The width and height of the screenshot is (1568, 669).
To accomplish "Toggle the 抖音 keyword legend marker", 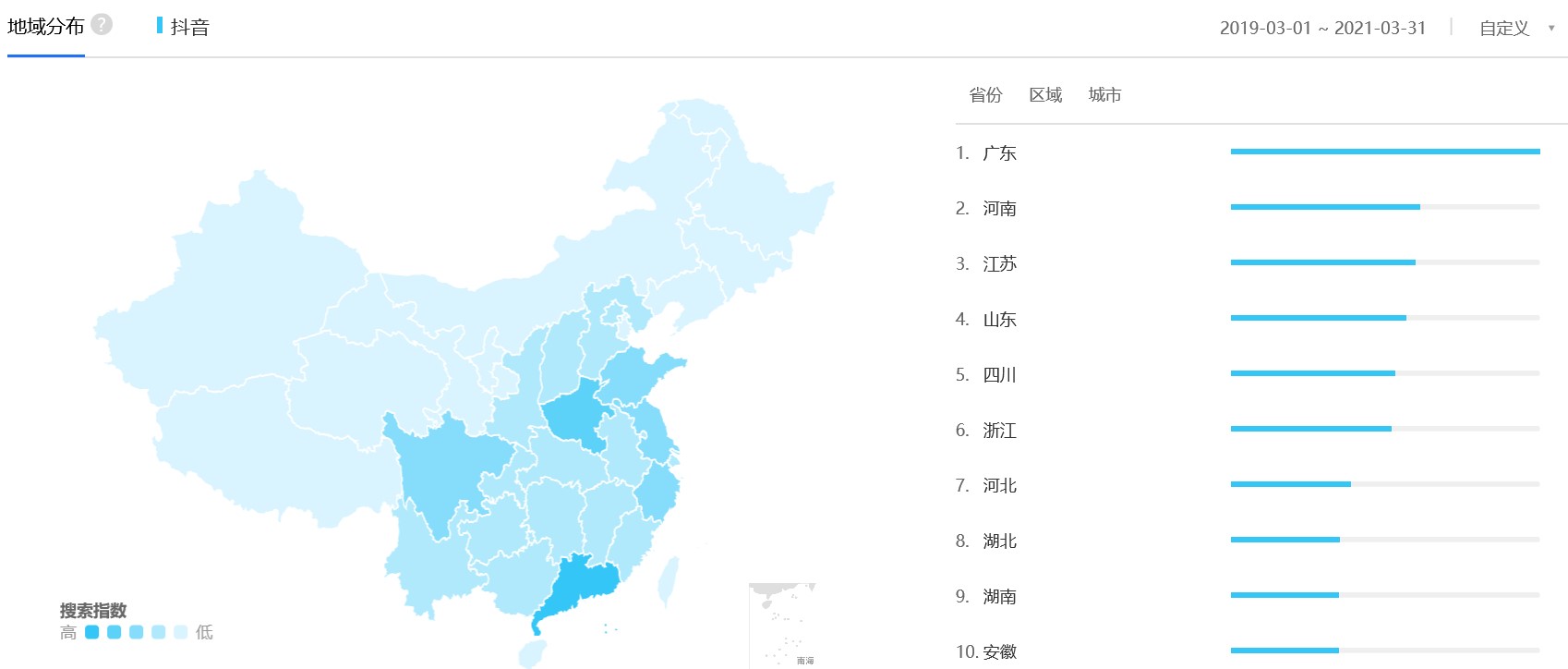I will [160, 26].
